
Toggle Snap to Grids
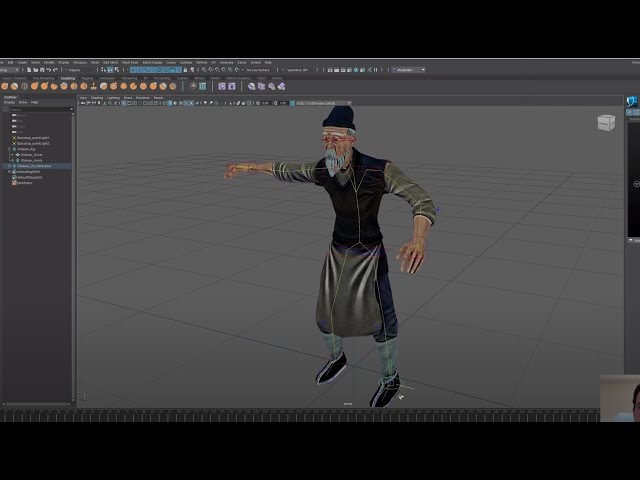[x=204, y=70]
